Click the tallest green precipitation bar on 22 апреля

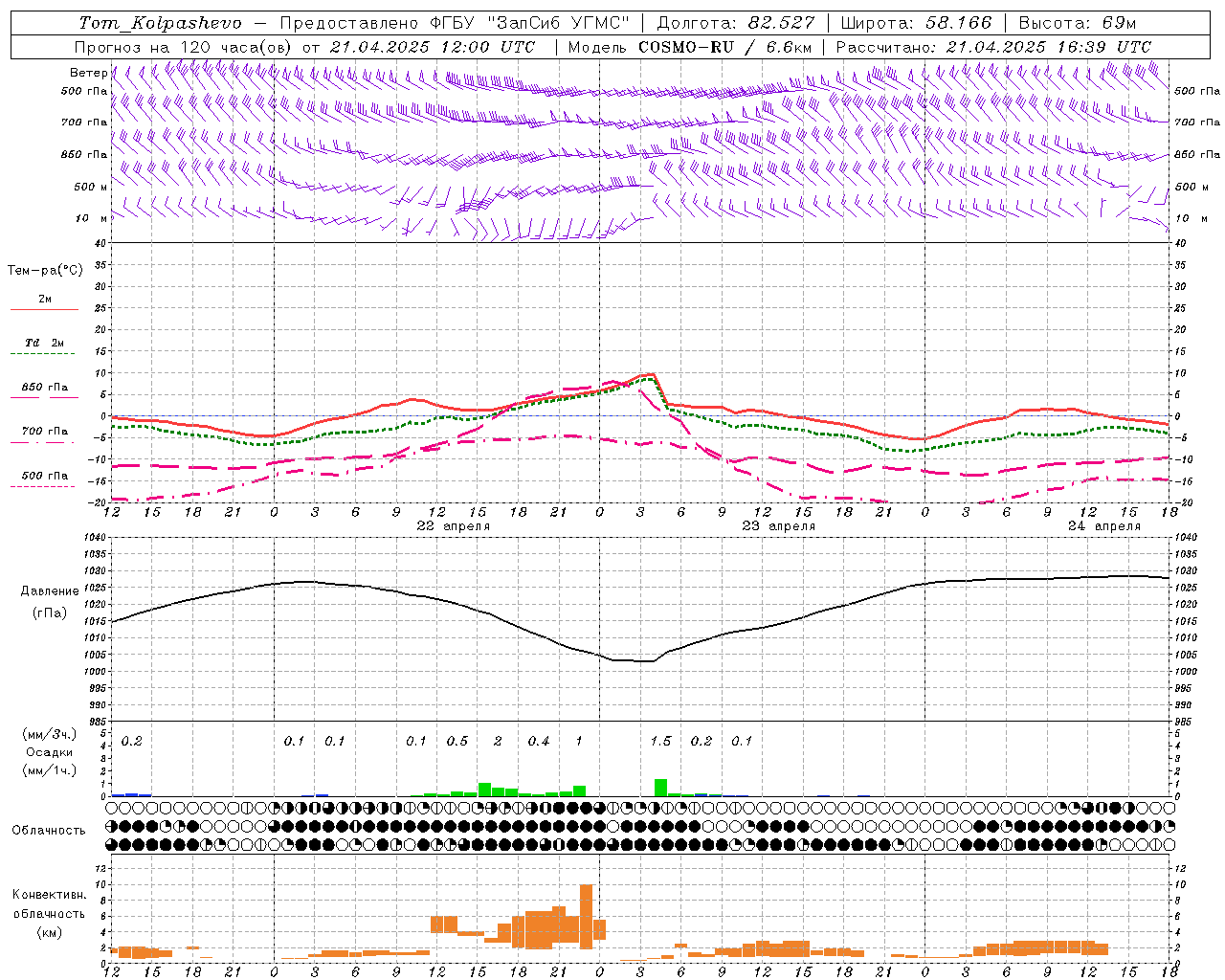[484, 790]
